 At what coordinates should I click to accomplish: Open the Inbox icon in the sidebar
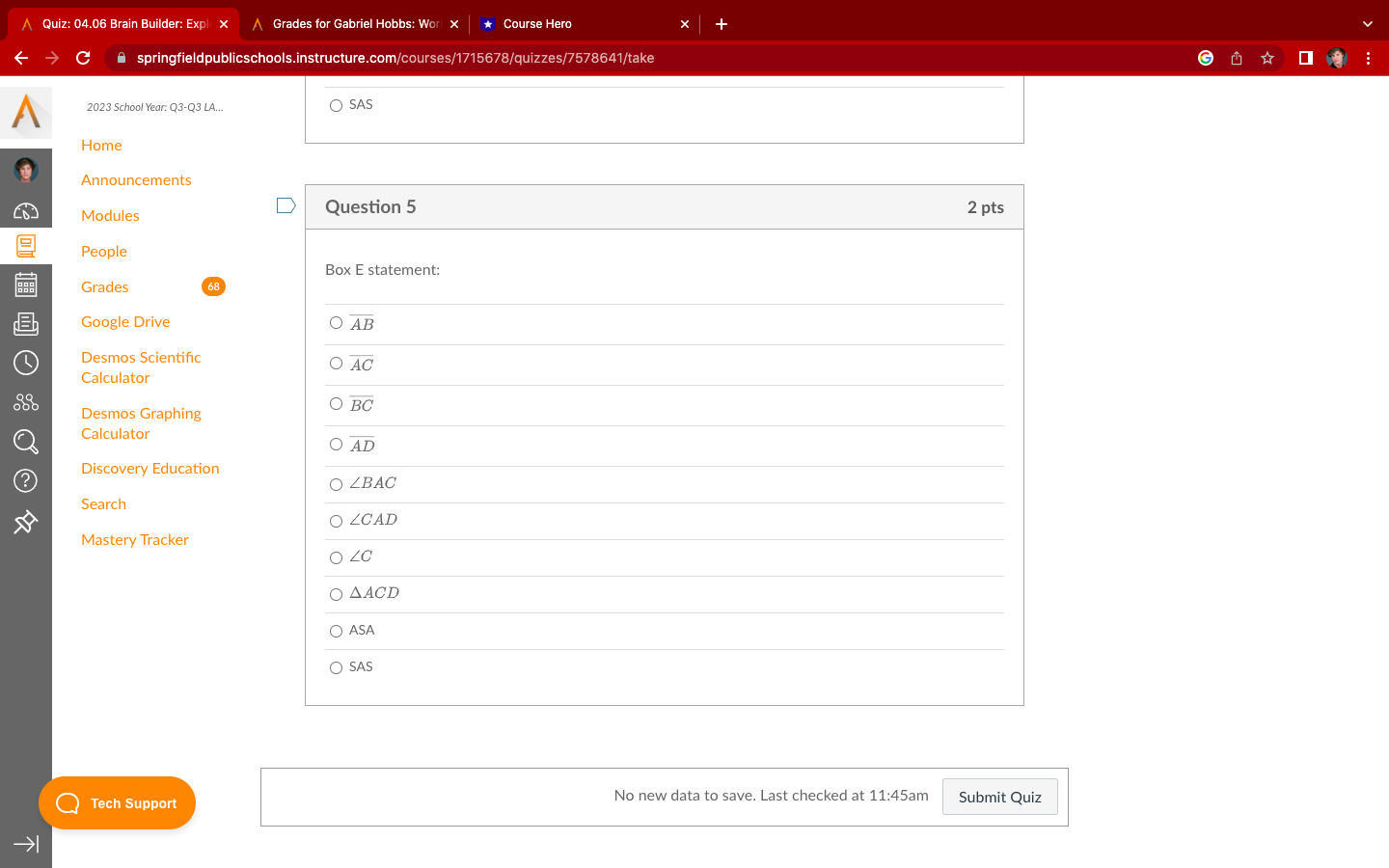point(26,323)
